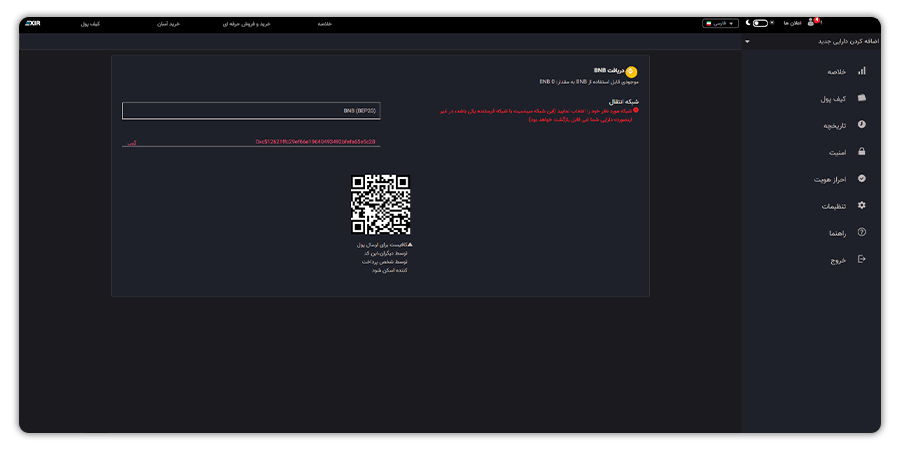Open تنظیمات in the sidebar
The image size is (900, 450).
click(x=834, y=206)
